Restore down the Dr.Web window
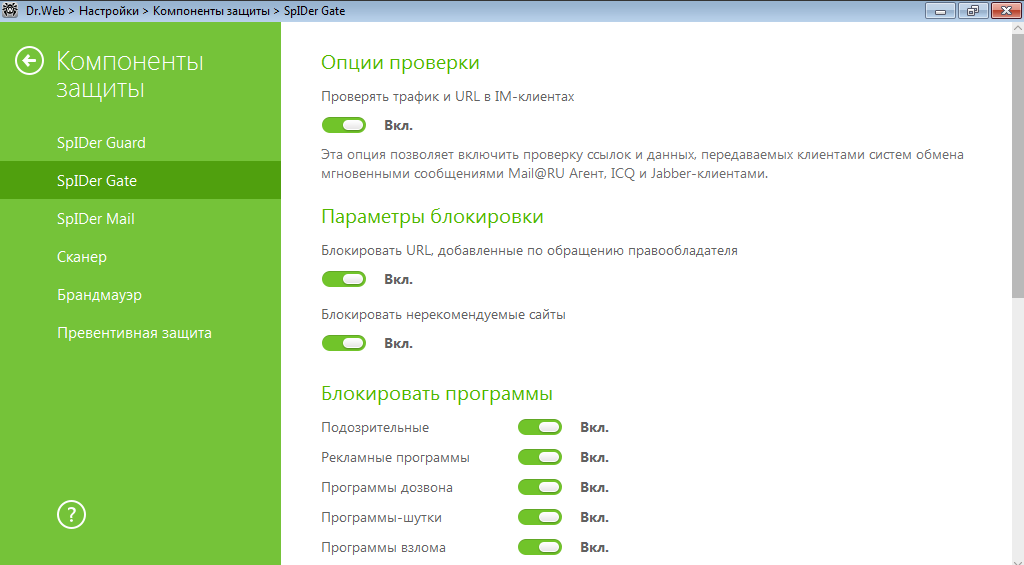Image resolution: width=1024 pixels, height=565 pixels. [973, 10]
